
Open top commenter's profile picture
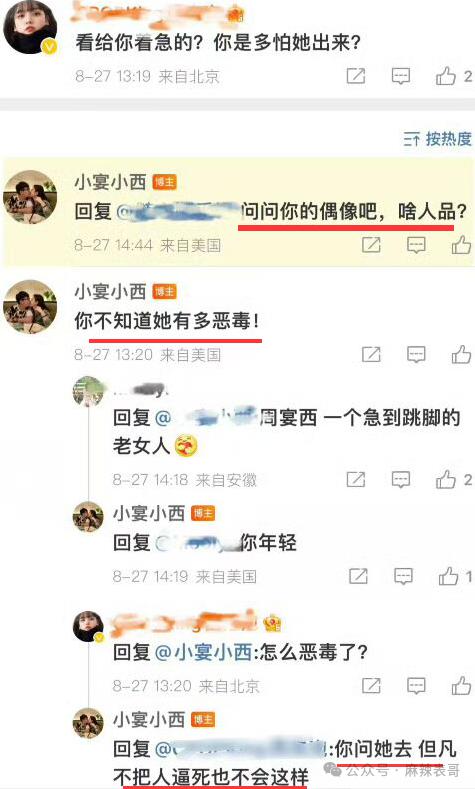tap(30, 27)
